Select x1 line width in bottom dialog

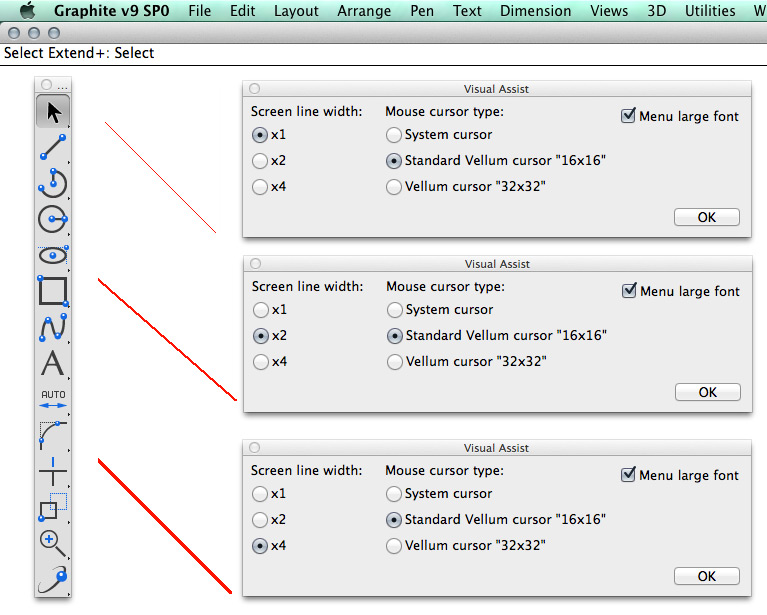point(269,494)
